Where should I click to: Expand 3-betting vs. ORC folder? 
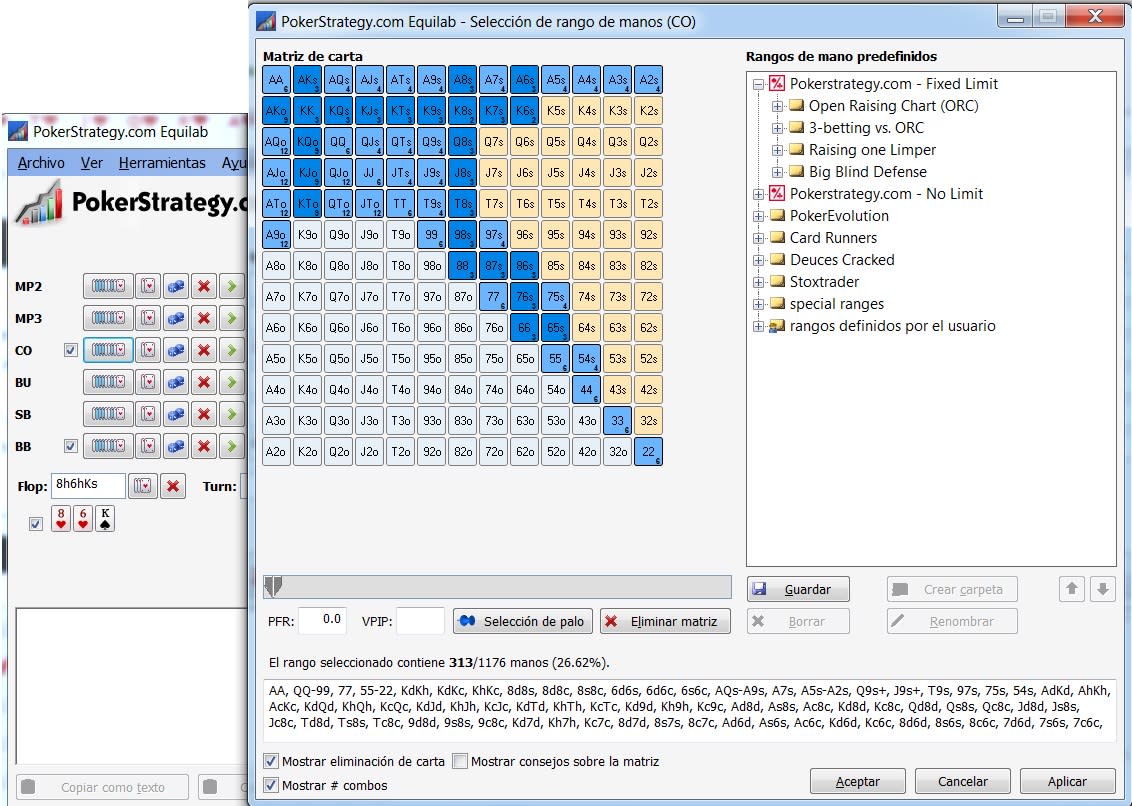tap(778, 129)
